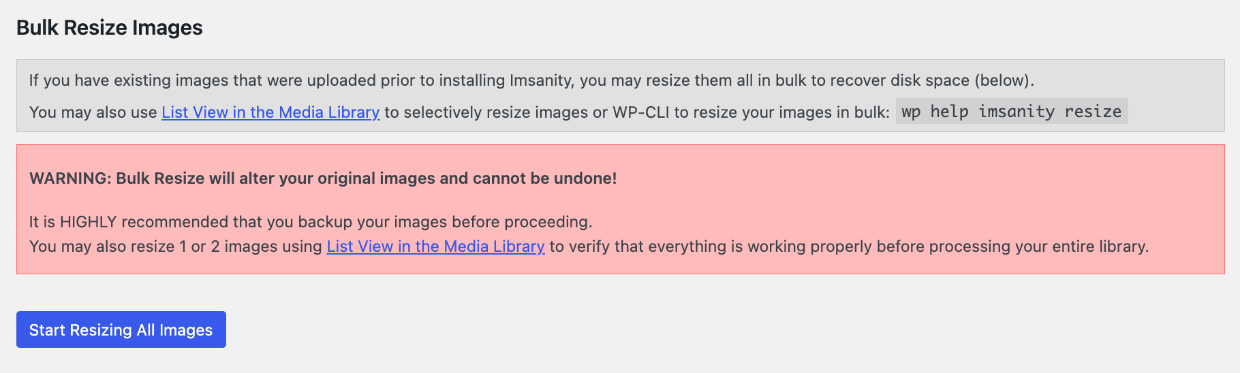Viewport: 1240px width, 373px height.
Task: Click 'You may also use' text in the gray box
Action: [93, 112]
